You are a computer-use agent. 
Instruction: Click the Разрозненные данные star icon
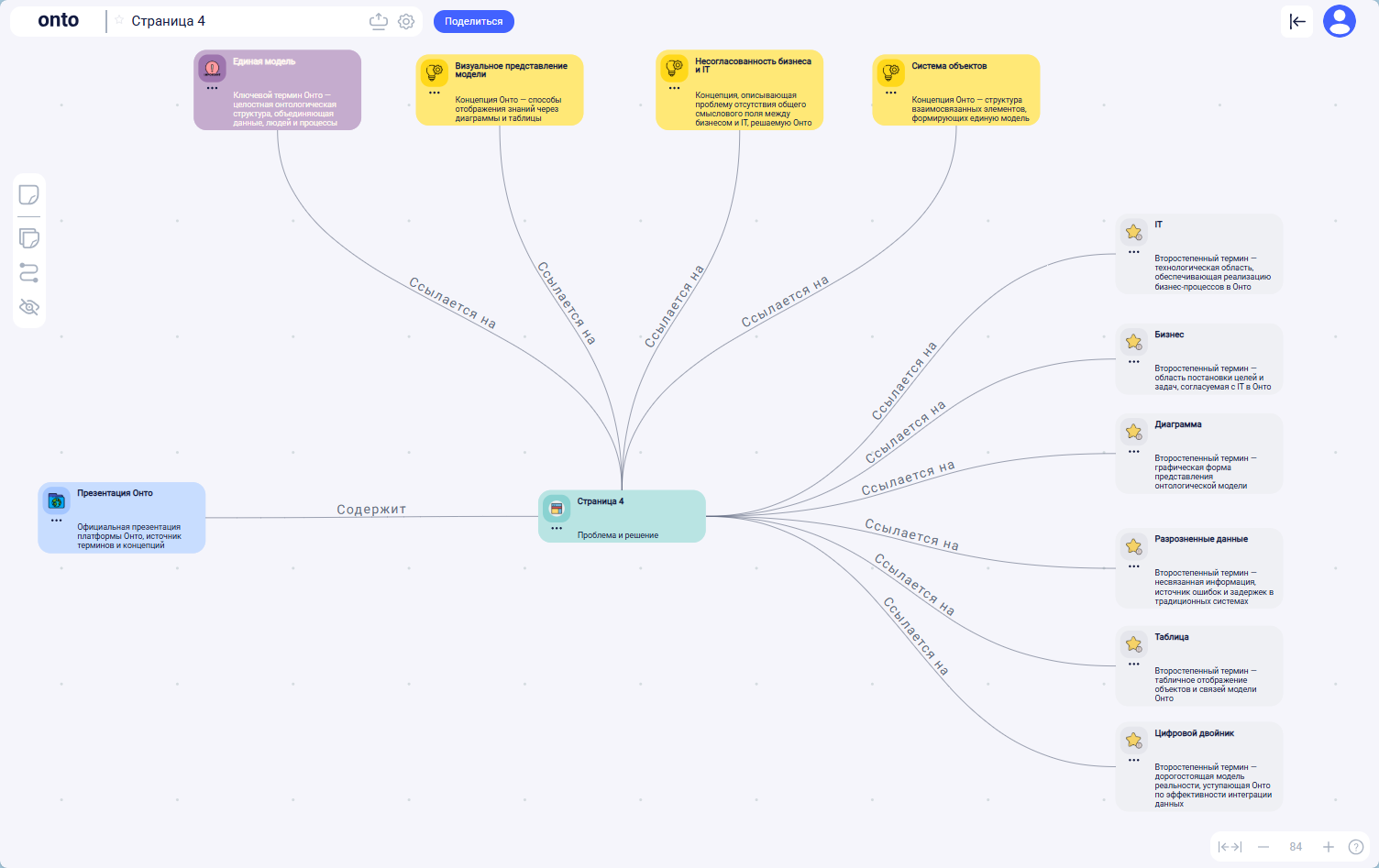click(1134, 546)
